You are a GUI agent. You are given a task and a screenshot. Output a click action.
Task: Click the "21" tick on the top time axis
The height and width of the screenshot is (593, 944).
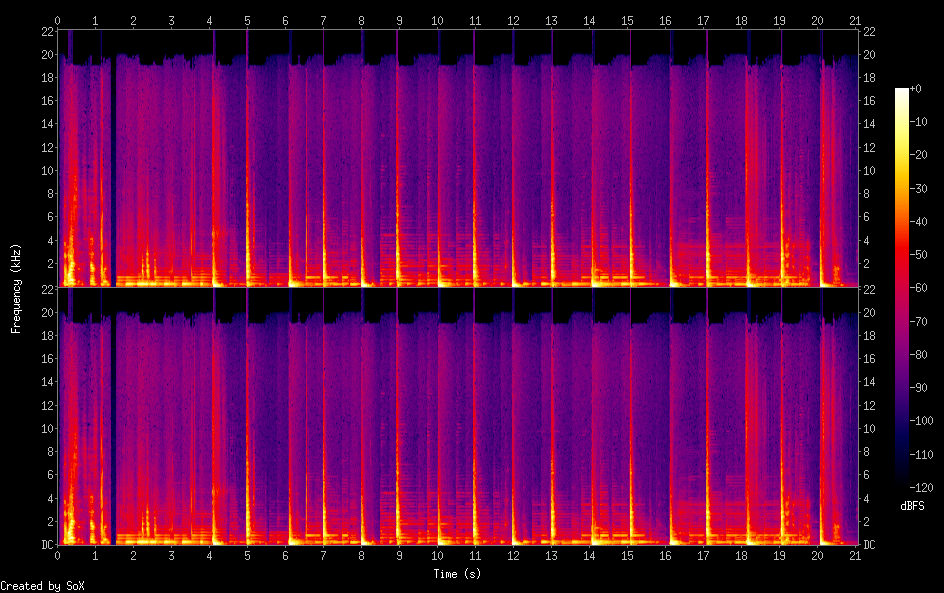pos(855,20)
